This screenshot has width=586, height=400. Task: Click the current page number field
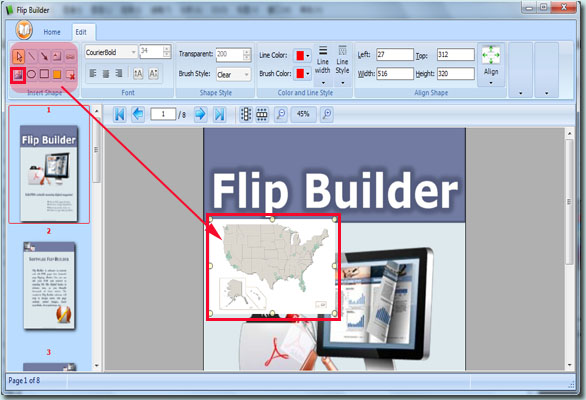click(163, 114)
